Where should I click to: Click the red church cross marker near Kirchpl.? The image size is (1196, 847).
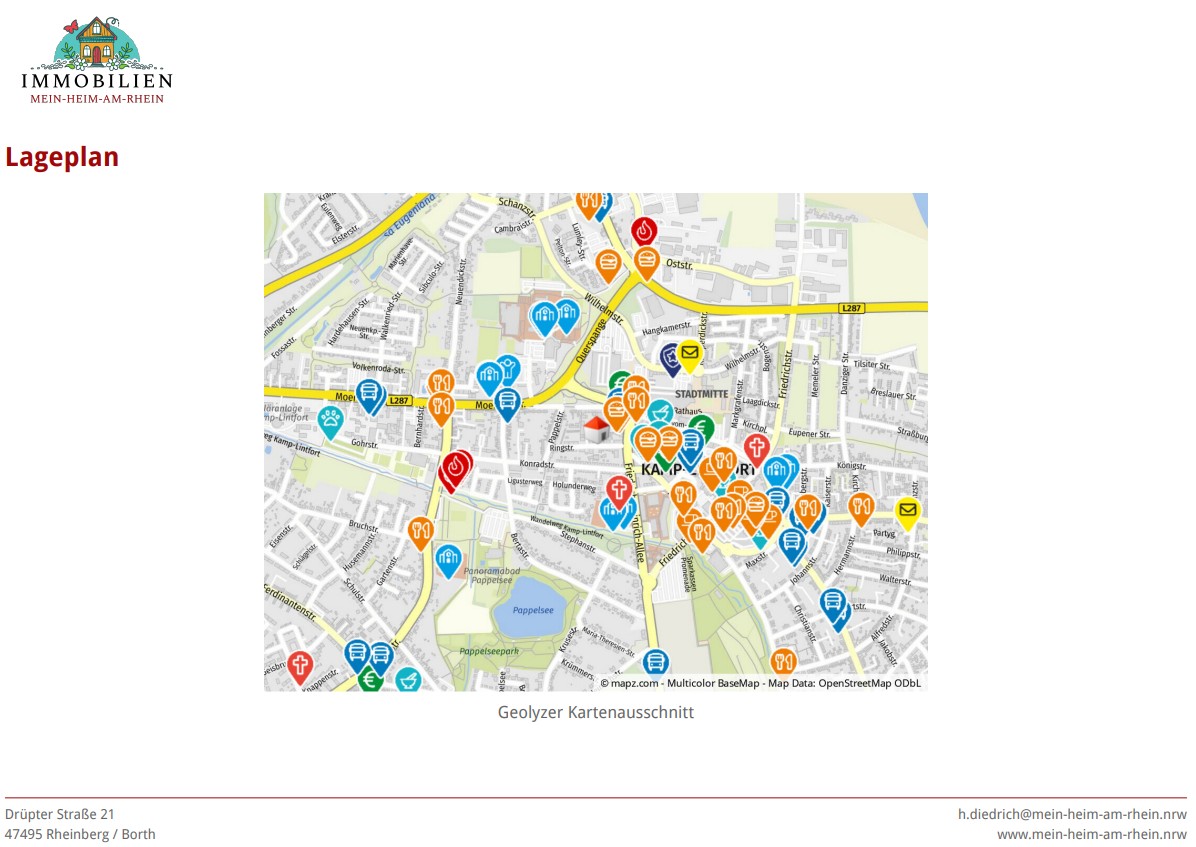(x=757, y=448)
